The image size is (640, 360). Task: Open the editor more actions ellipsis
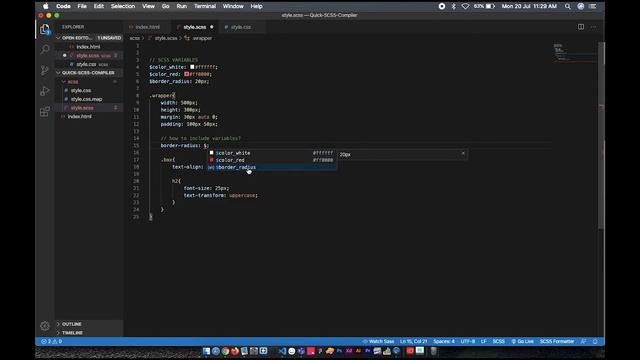coord(593,27)
